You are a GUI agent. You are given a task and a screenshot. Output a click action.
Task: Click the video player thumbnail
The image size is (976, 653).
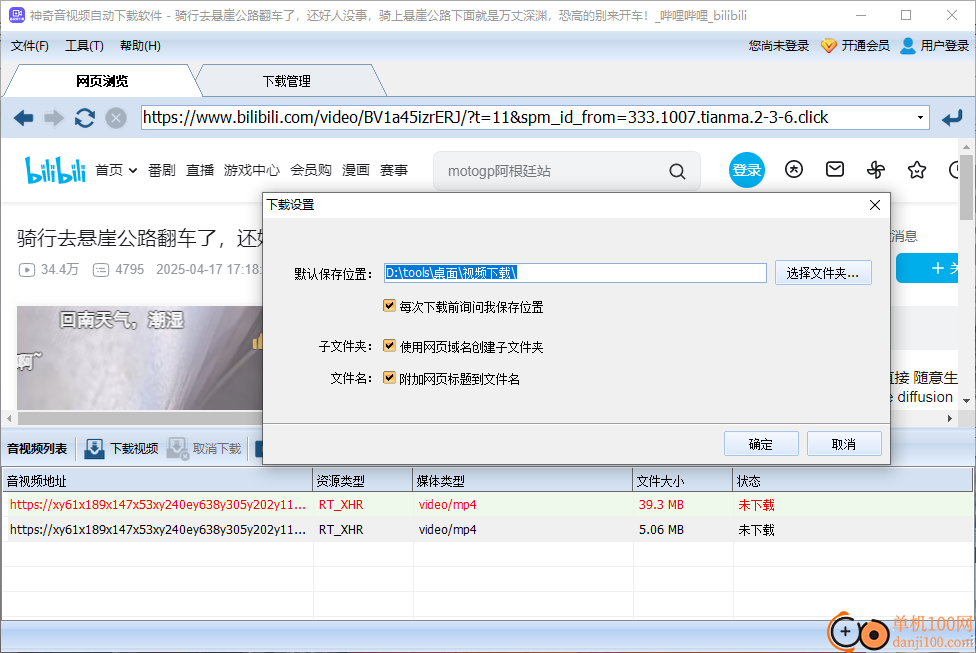click(x=140, y=357)
